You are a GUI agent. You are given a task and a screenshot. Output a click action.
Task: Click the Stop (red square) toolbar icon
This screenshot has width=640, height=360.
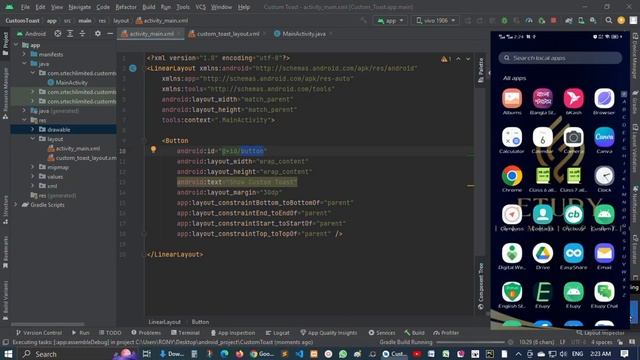point(553,20)
